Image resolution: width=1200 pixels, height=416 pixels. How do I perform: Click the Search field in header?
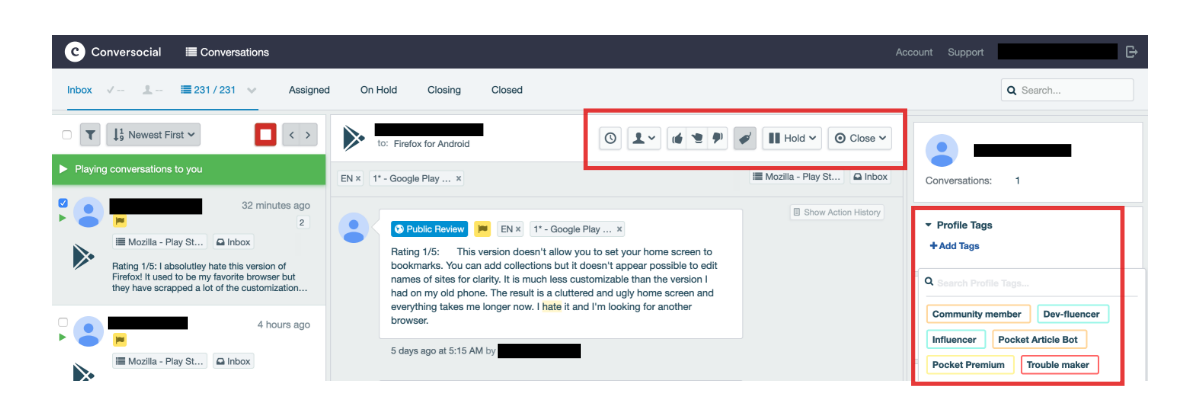click(x=1068, y=90)
